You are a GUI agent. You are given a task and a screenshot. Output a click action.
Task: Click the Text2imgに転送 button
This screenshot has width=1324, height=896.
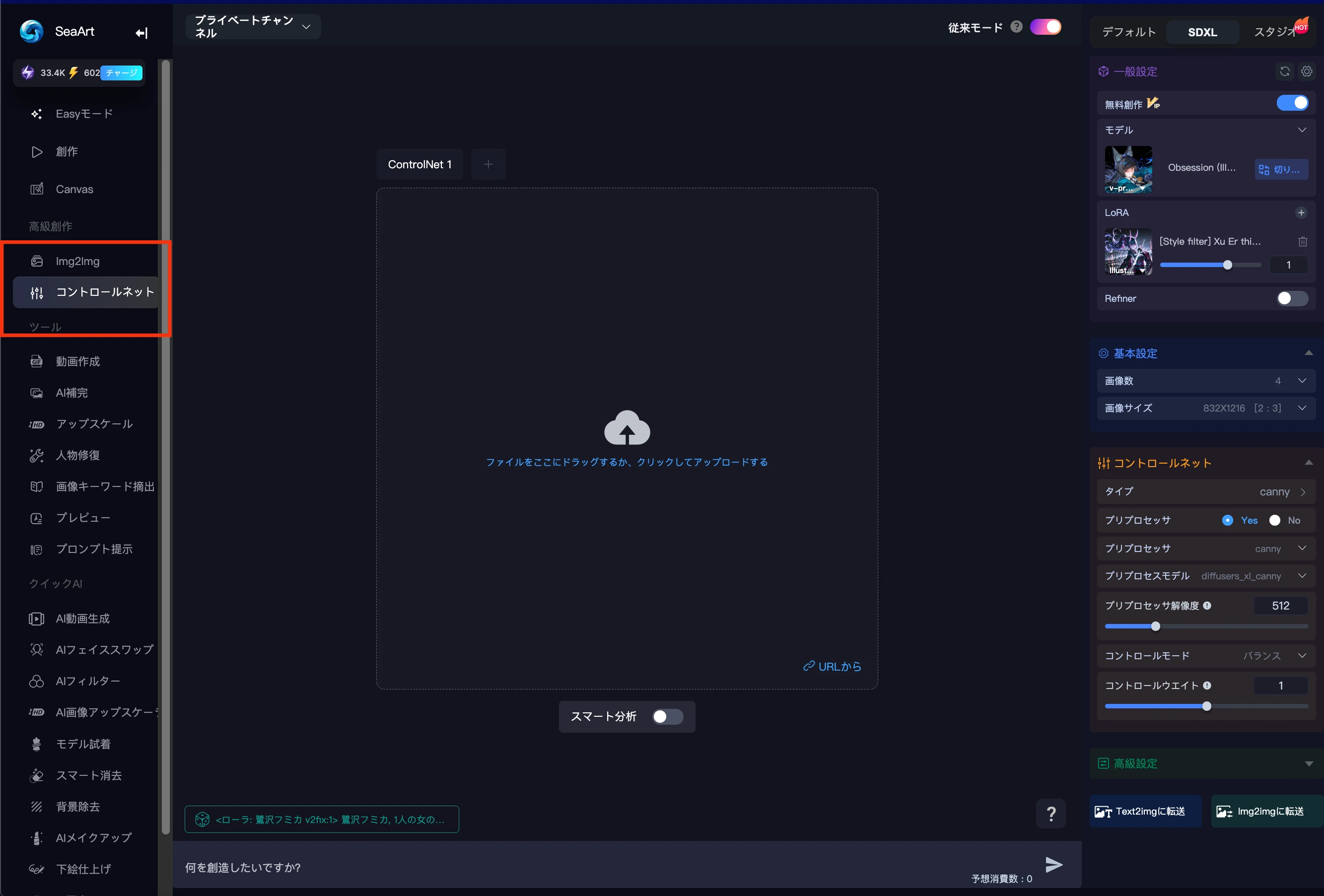tap(1145, 811)
